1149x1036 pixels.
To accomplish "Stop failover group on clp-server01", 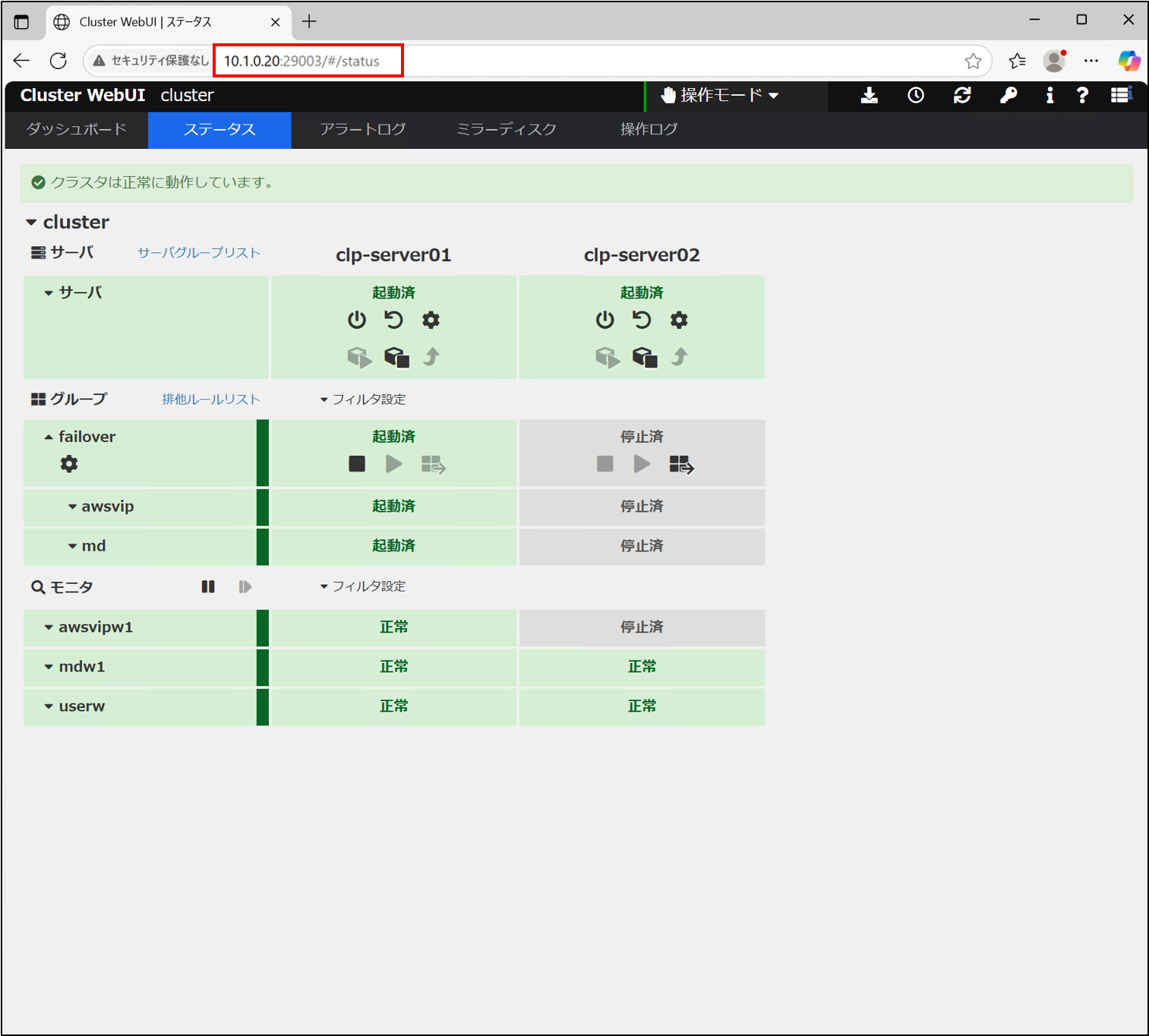I will (x=357, y=464).
